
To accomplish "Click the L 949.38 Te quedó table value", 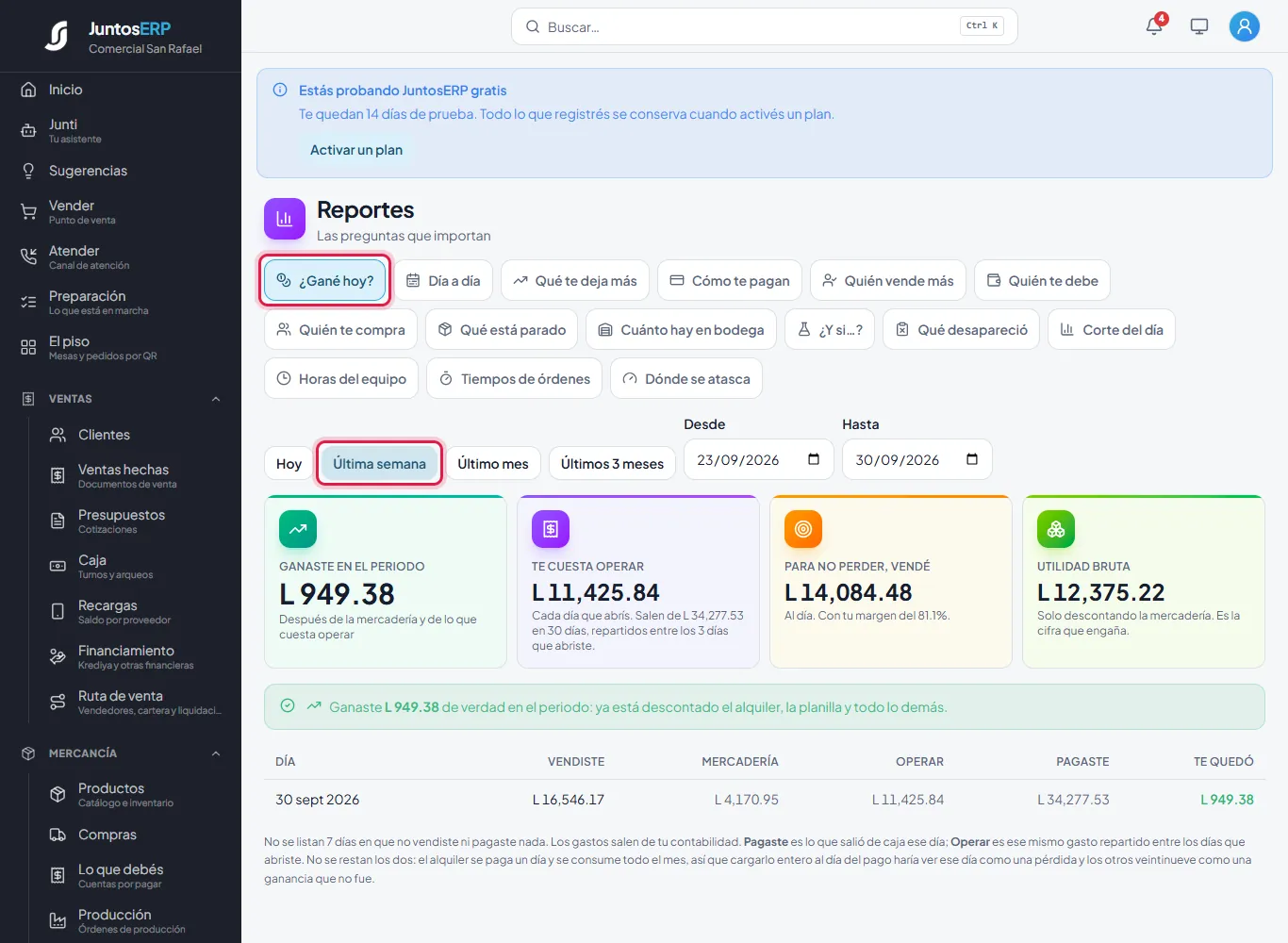I will click(x=1227, y=800).
